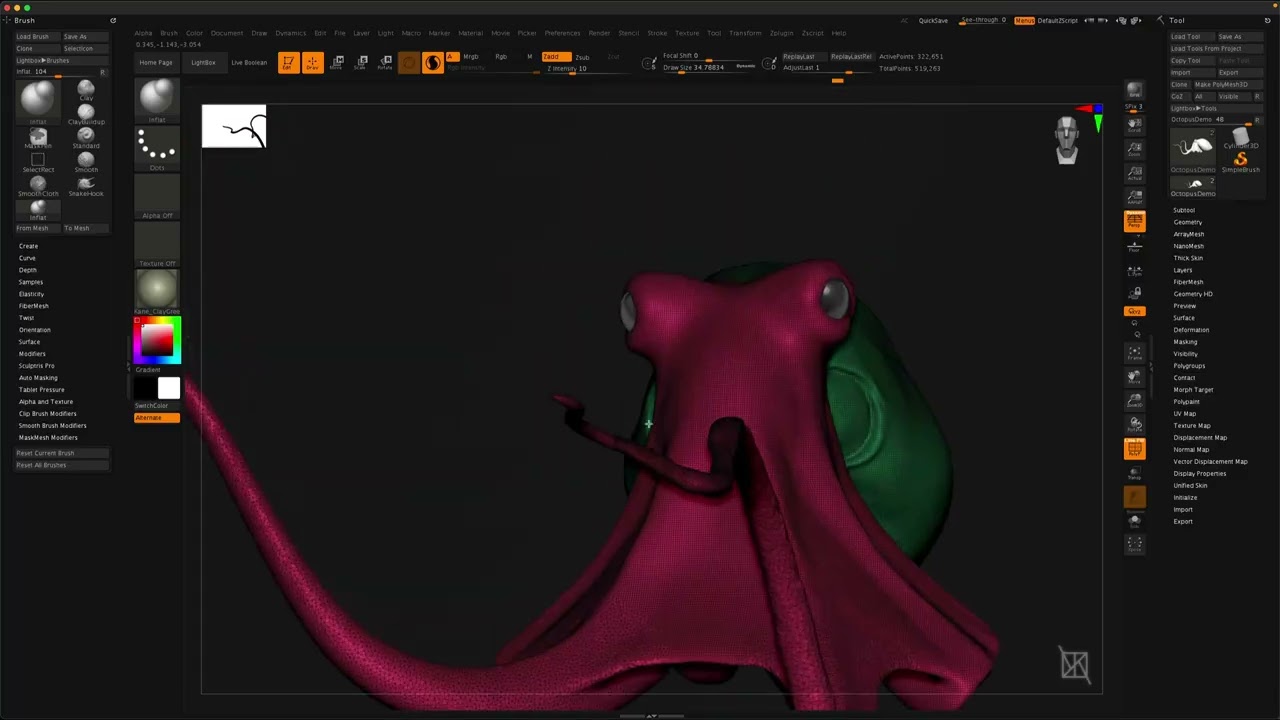
Task: Toggle Live Boolean
Action: coord(249,63)
